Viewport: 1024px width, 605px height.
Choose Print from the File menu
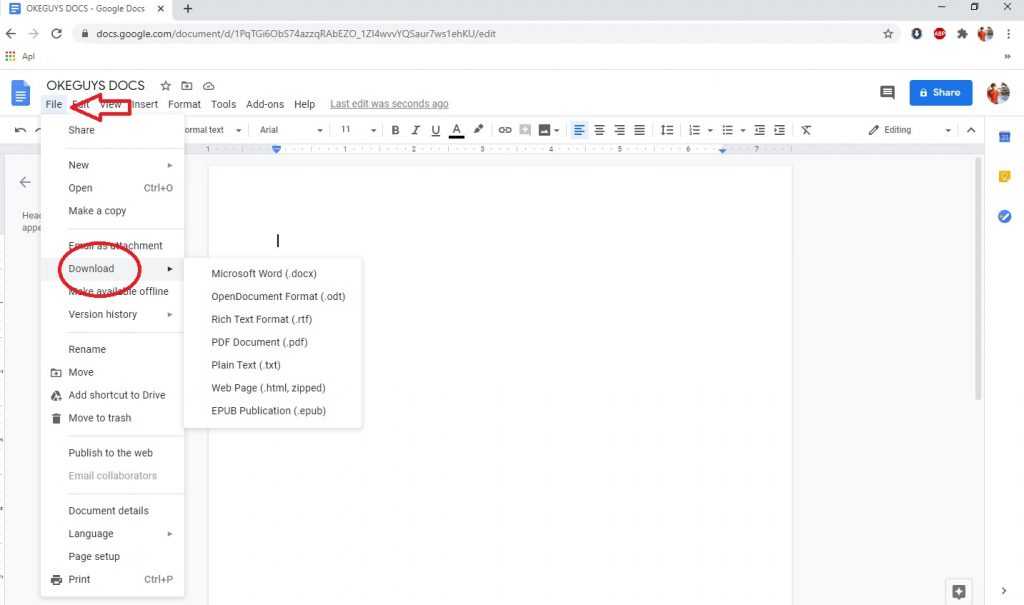(112, 580)
